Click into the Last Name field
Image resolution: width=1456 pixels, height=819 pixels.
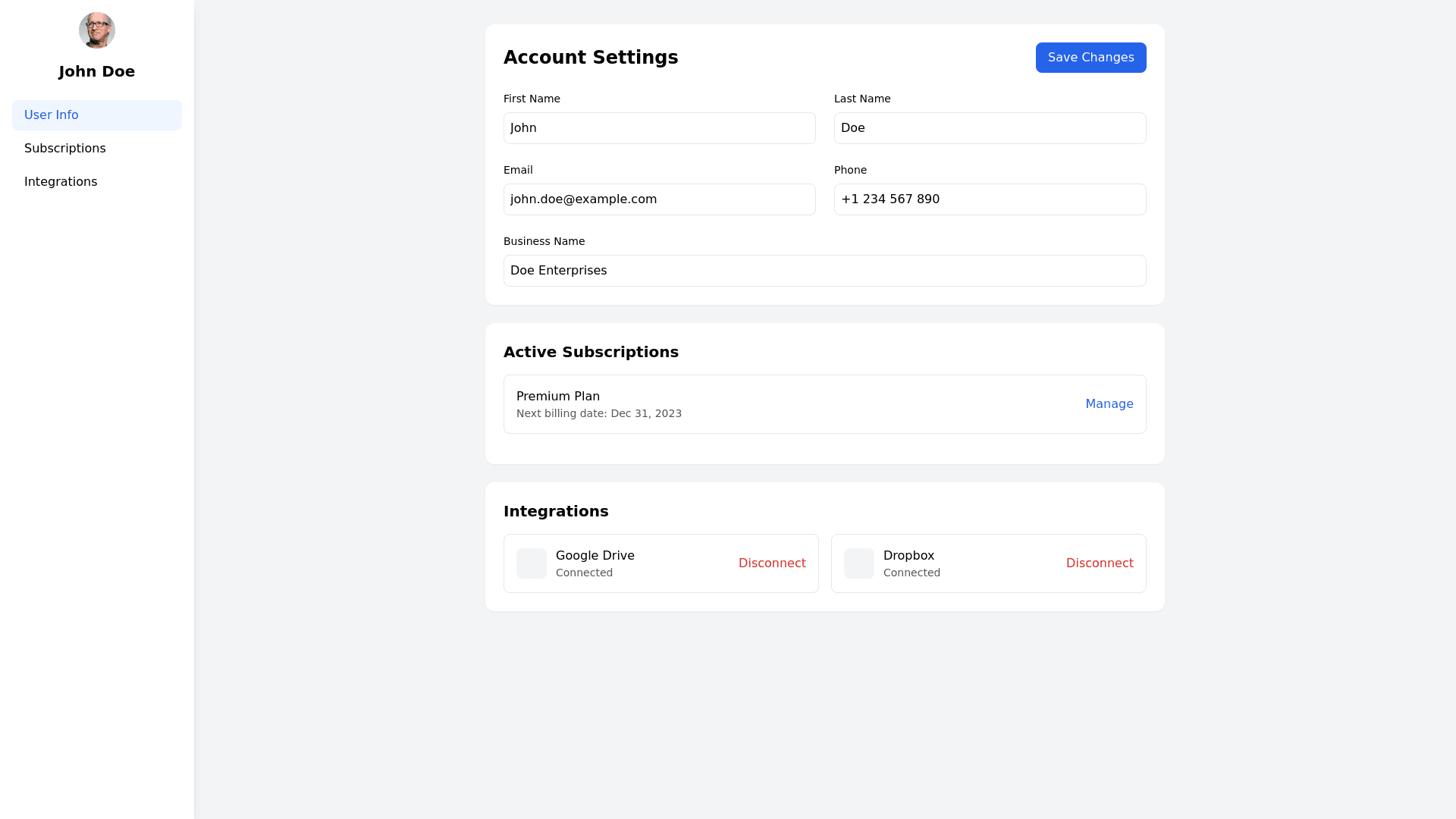(990, 128)
